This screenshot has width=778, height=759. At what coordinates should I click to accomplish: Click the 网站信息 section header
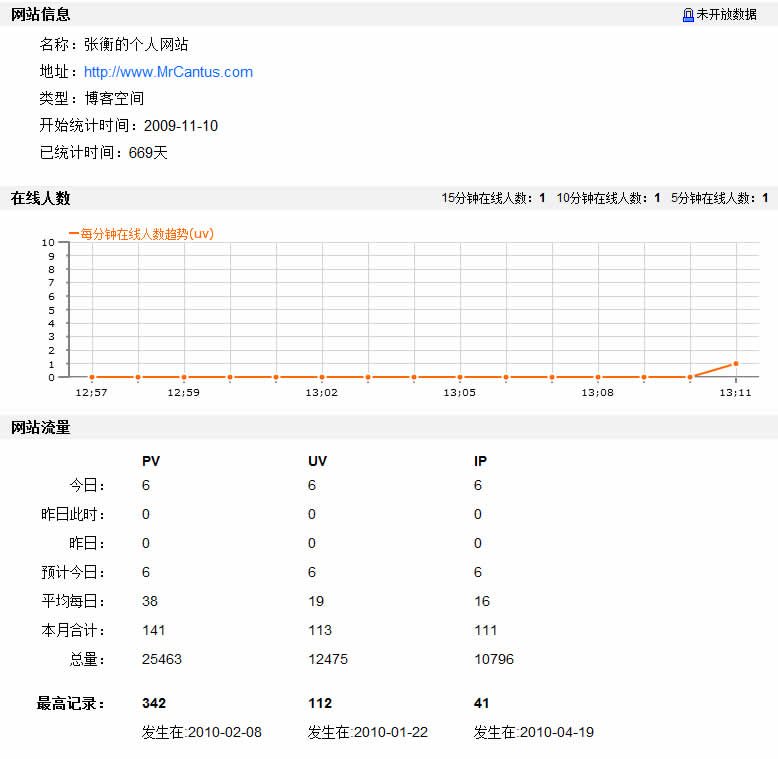pyautogui.click(x=40, y=14)
